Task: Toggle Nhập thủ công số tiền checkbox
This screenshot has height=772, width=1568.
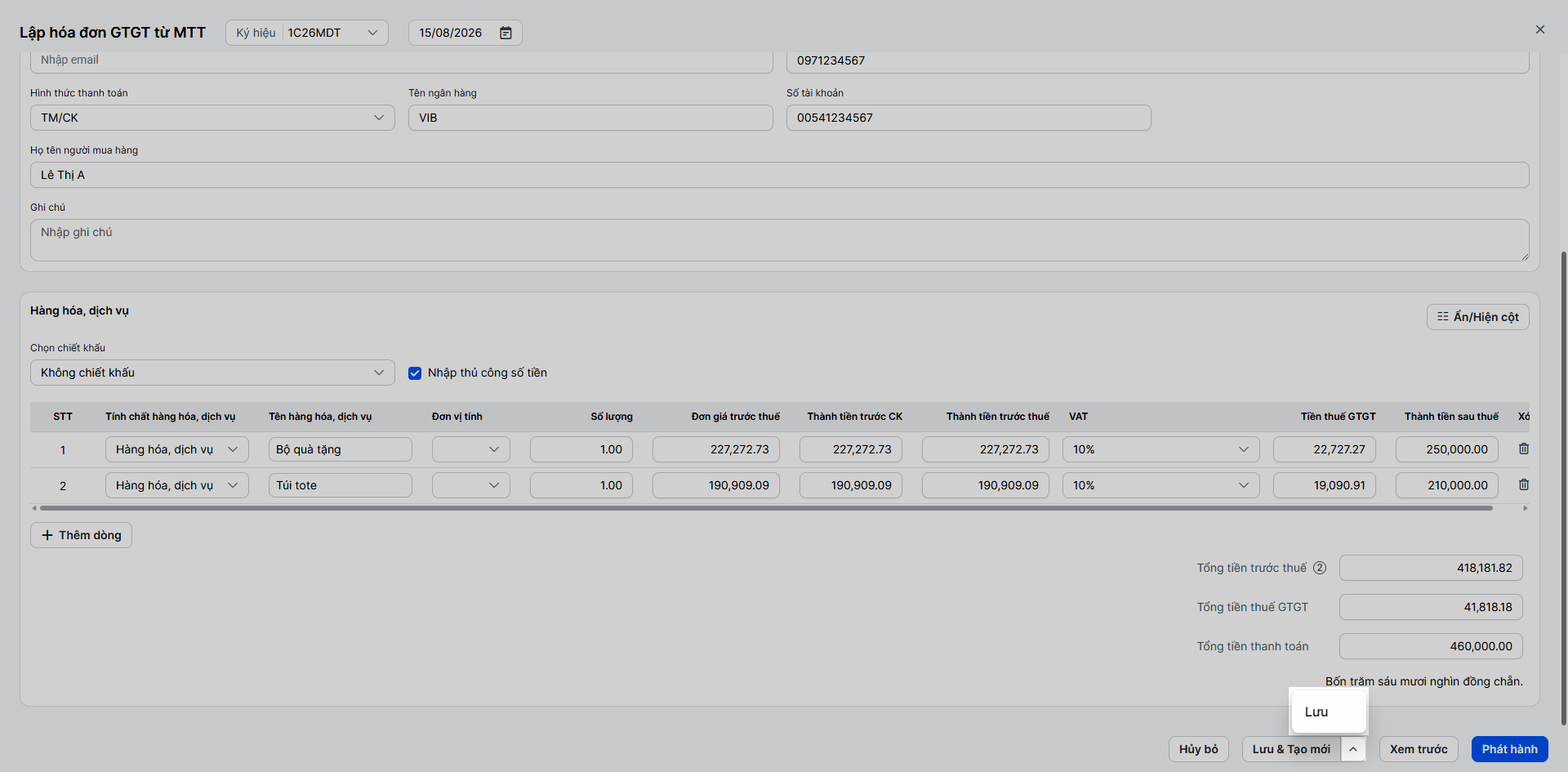Action: coord(415,373)
